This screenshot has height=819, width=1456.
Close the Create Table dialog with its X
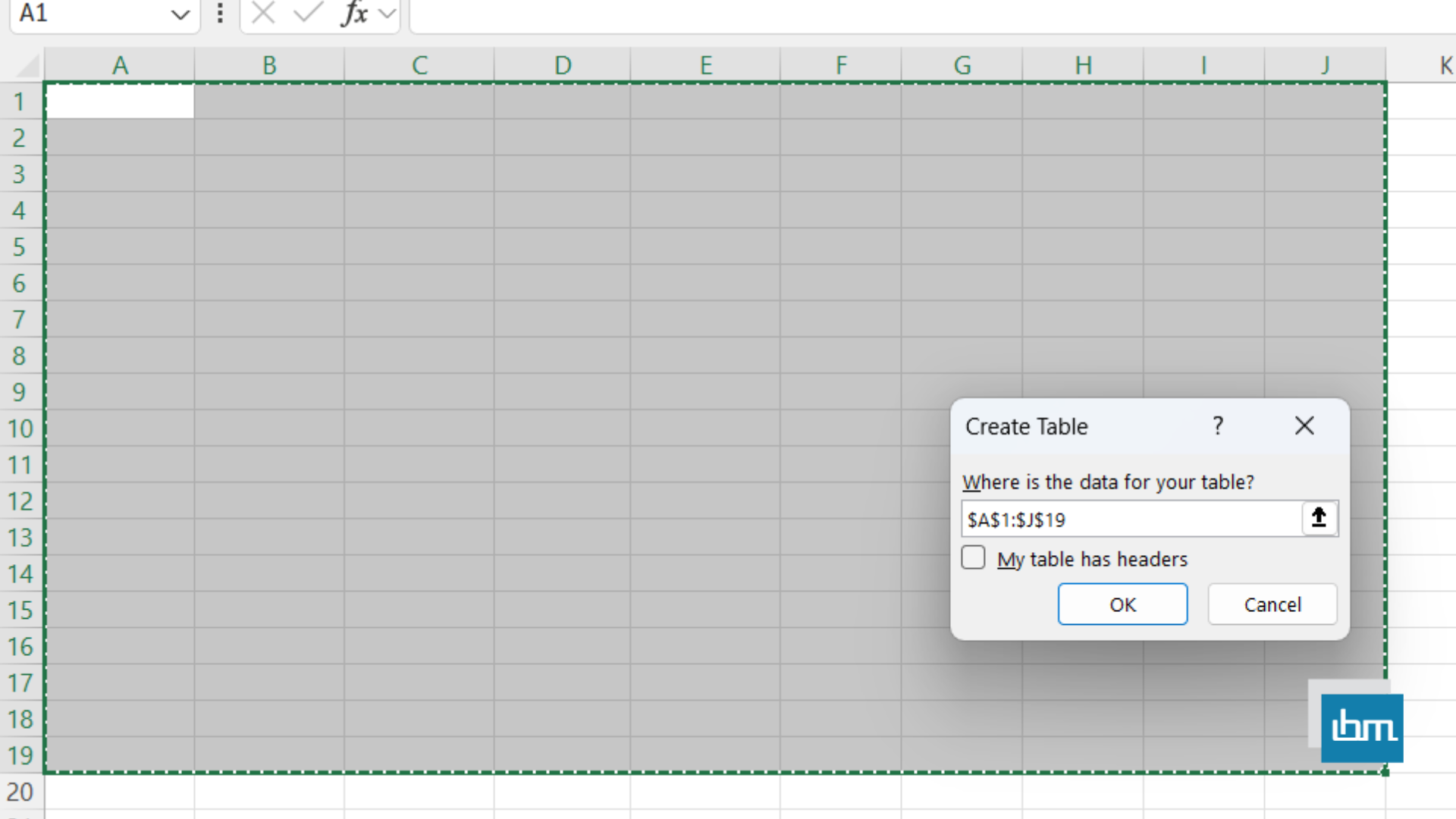pos(1304,425)
